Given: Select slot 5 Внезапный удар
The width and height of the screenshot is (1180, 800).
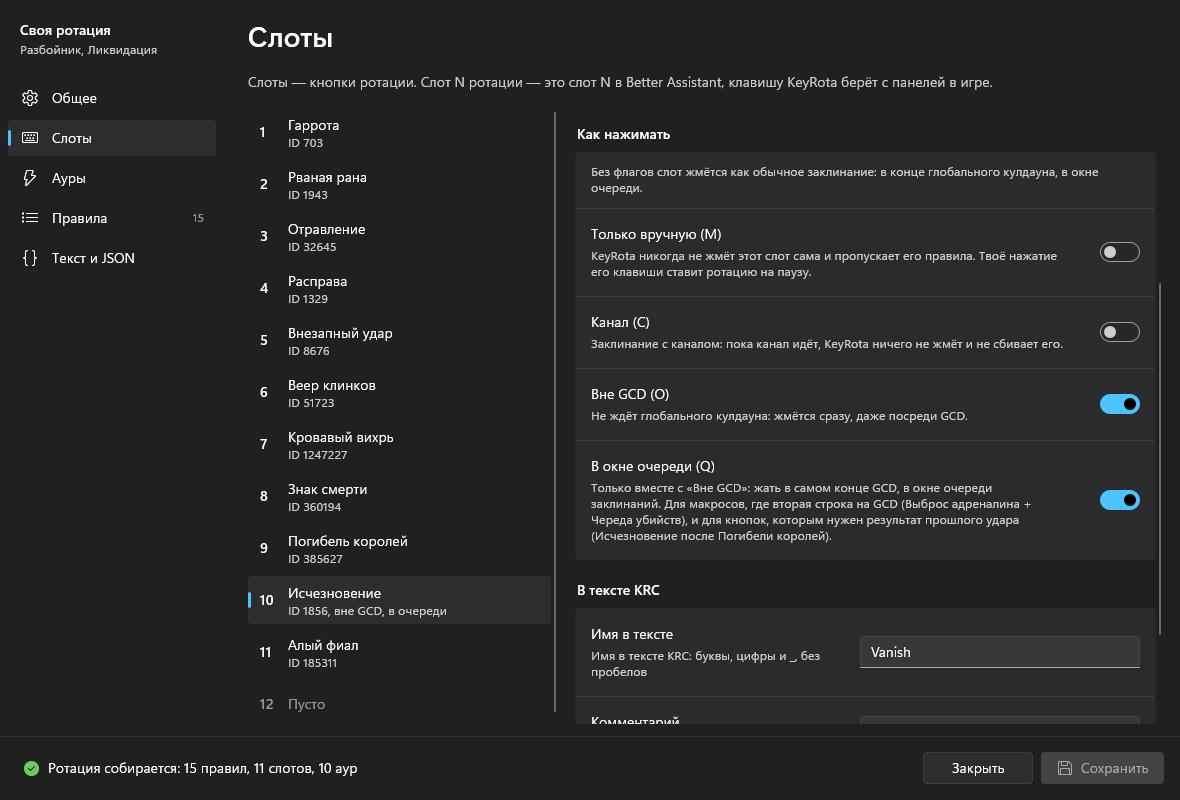Looking at the screenshot, I should (x=399, y=341).
